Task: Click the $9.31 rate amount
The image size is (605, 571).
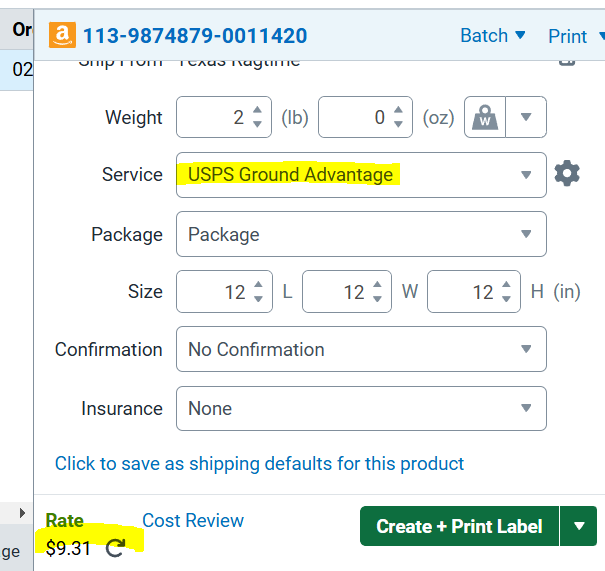Action: (x=68, y=548)
